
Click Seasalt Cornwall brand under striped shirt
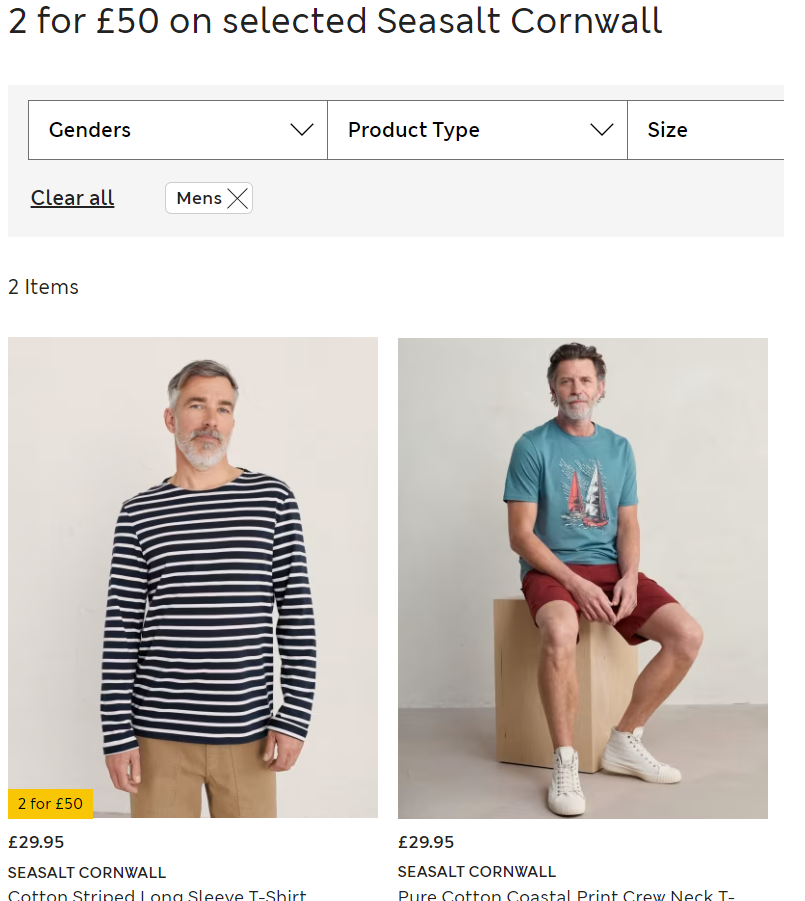click(x=87, y=872)
